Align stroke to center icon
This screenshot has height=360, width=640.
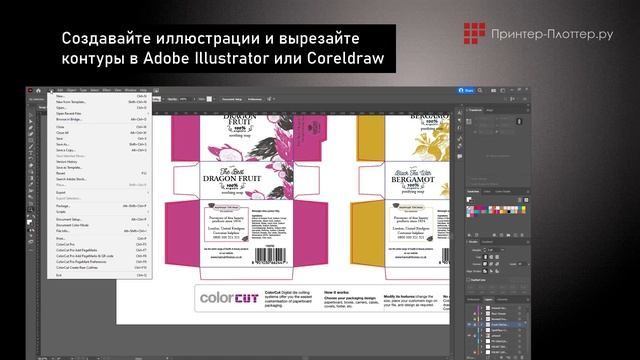pyautogui.click(x=485, y=271)
